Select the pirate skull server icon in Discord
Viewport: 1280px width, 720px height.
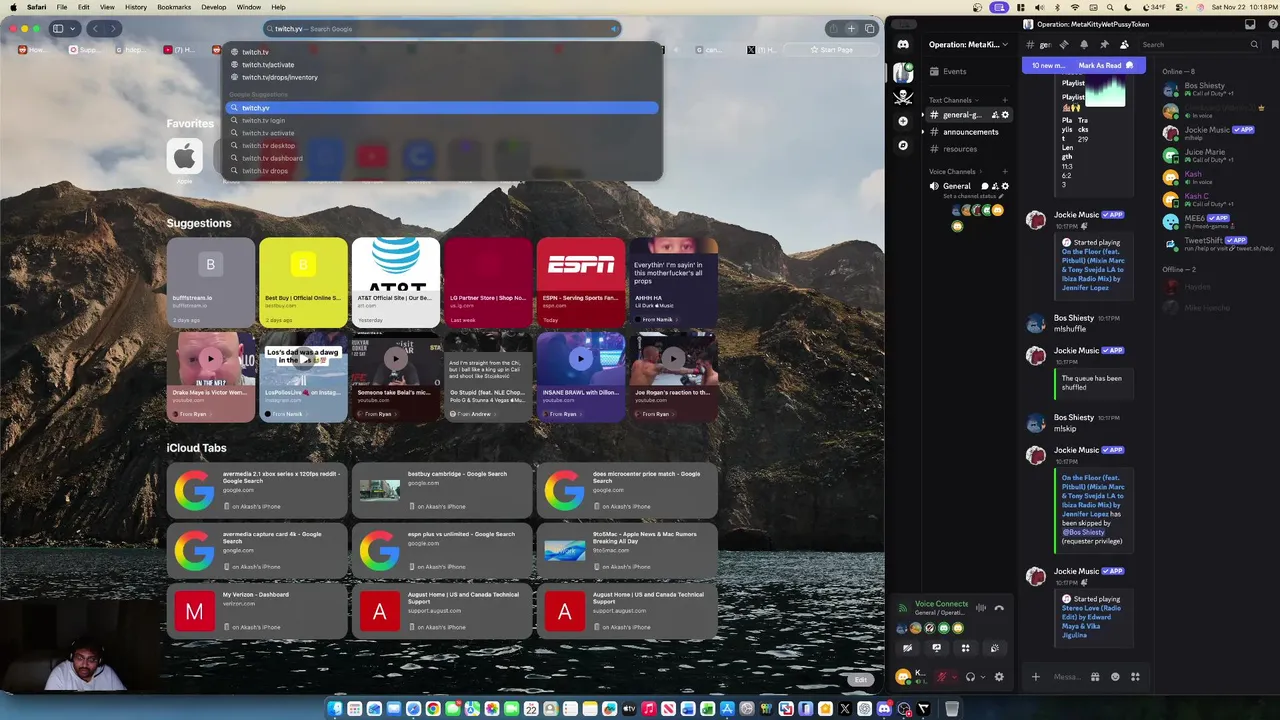pyautogui.click(x=903, y=97)
